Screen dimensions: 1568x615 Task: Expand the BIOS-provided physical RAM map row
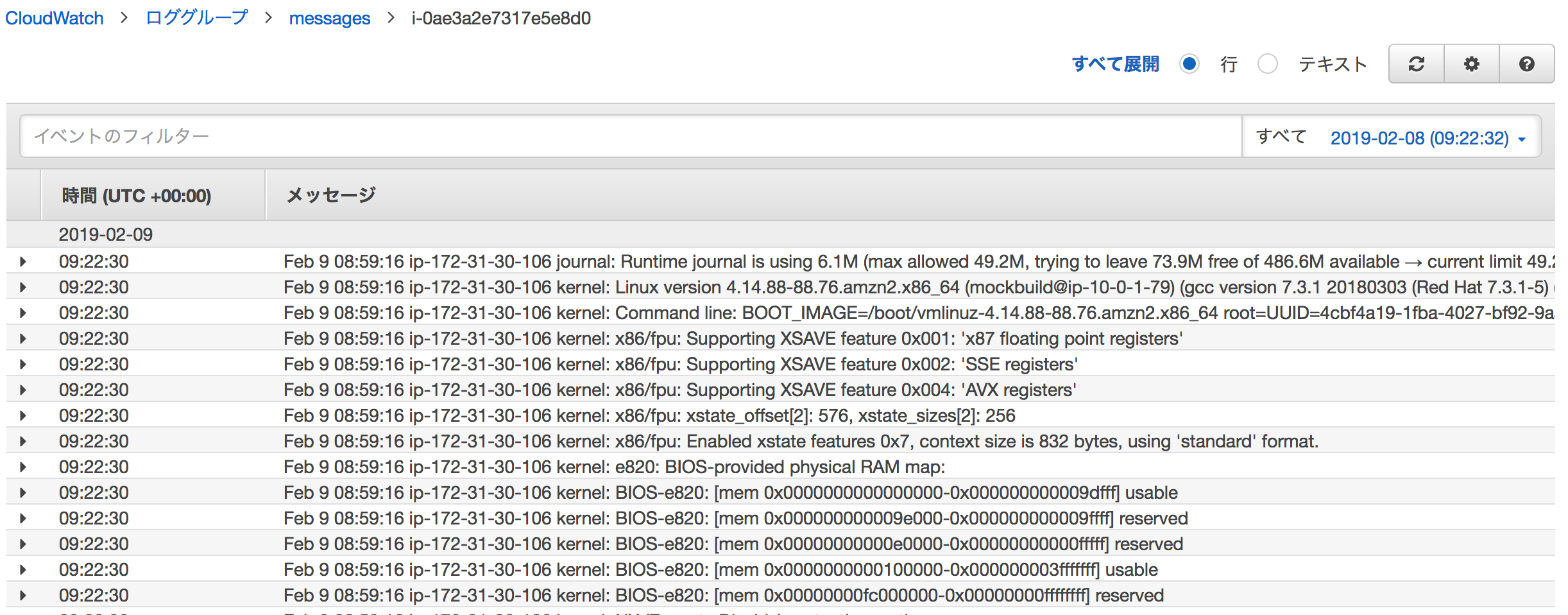click(x=23, y=467)
